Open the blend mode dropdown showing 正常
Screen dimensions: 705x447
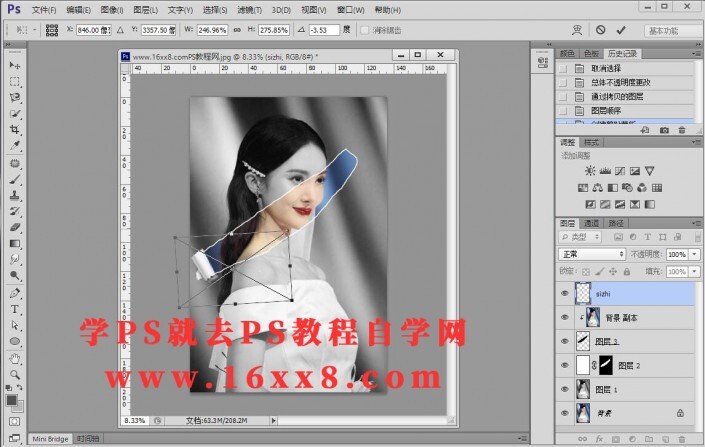click(593, 255)
